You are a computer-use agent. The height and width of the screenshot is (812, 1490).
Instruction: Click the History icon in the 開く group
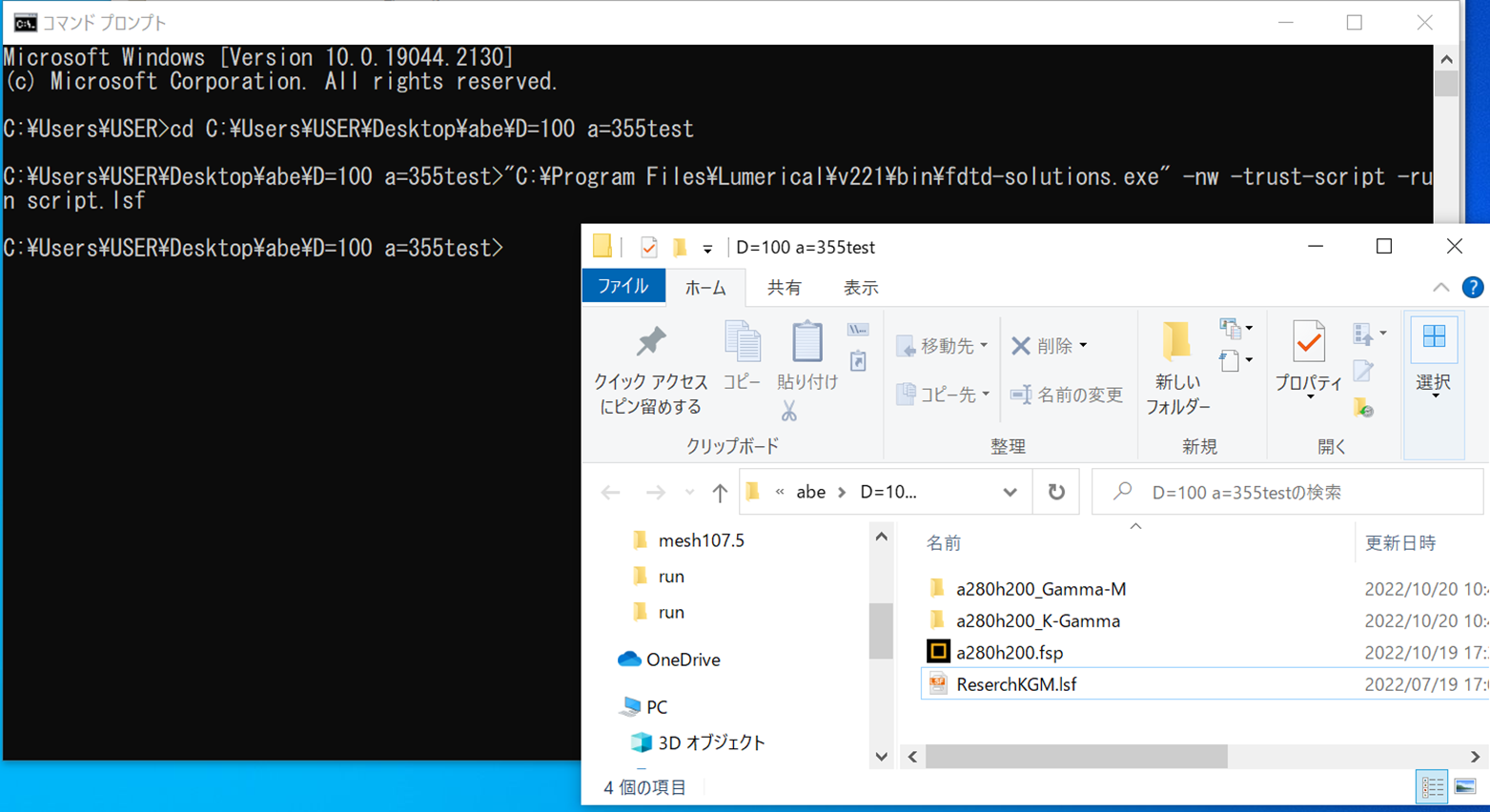pos(1363,408)
